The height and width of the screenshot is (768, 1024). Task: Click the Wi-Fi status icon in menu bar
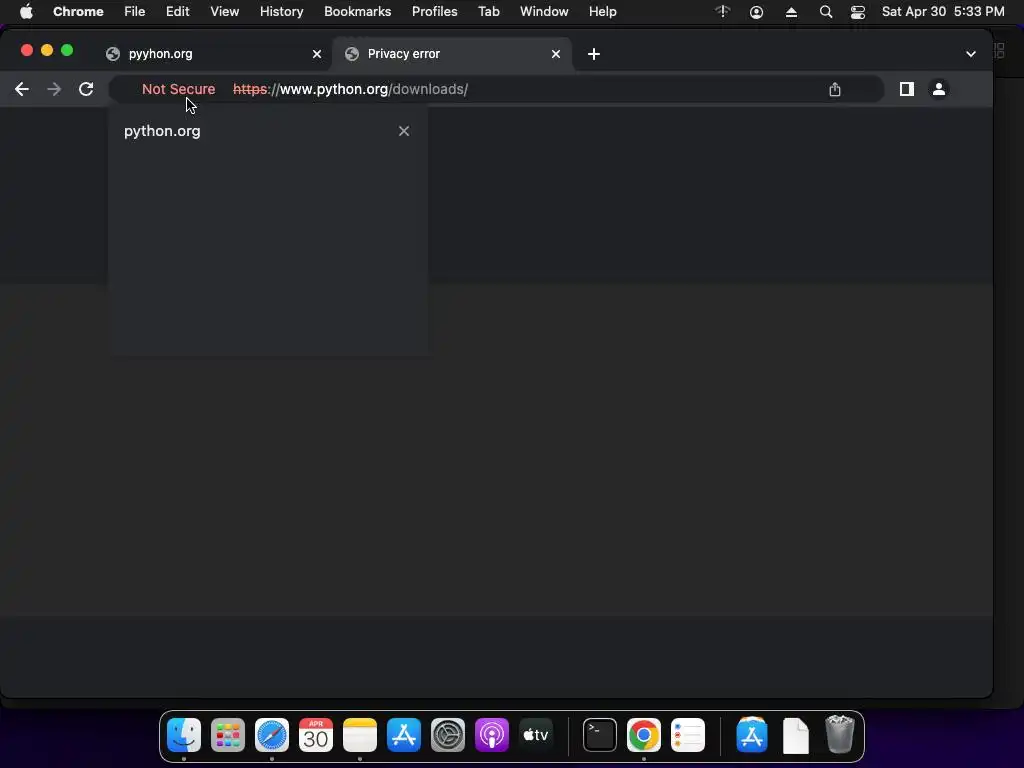click(722, 12)
